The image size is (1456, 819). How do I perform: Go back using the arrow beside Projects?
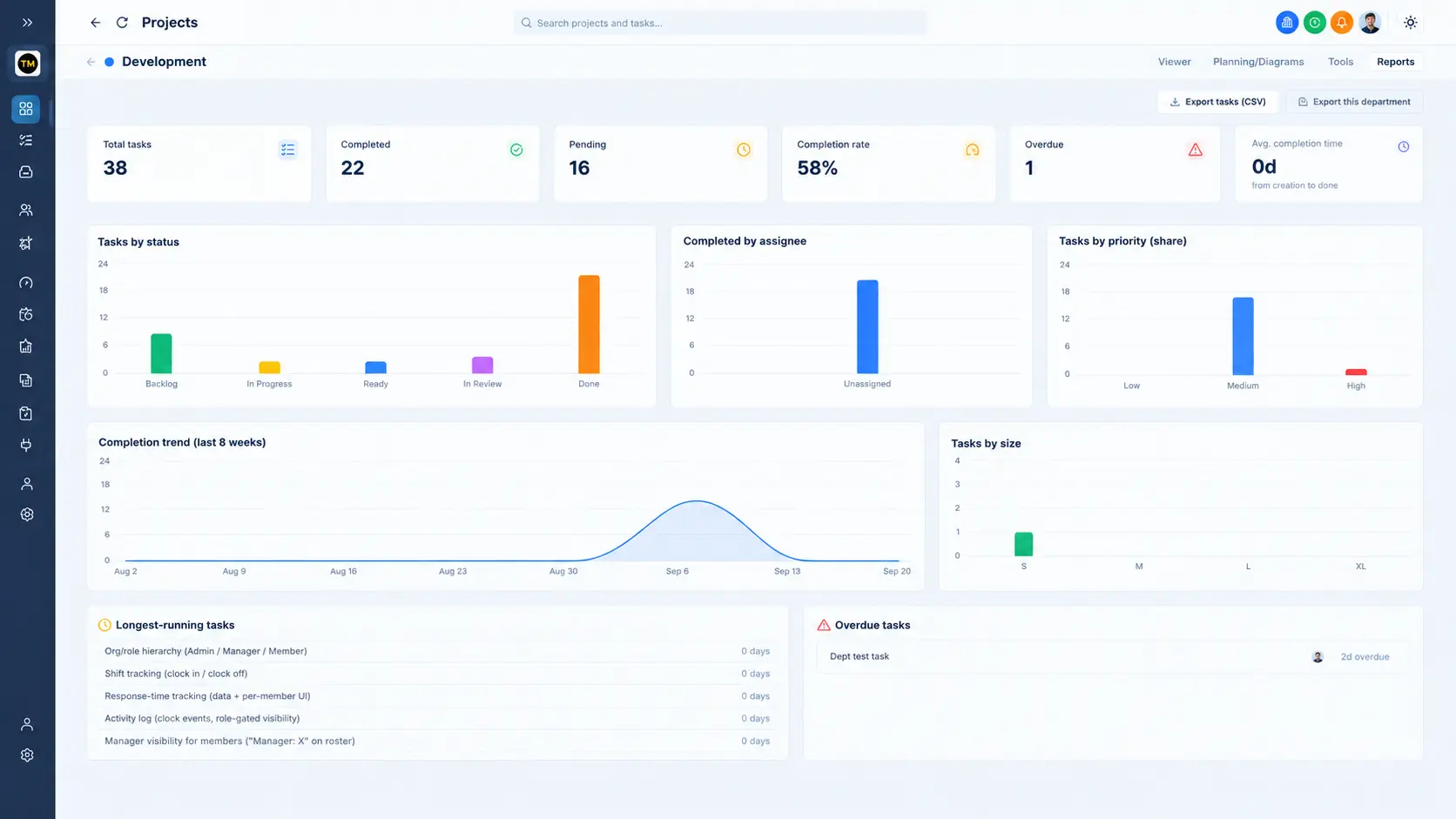pyautogui.click(x=96, y=23)
